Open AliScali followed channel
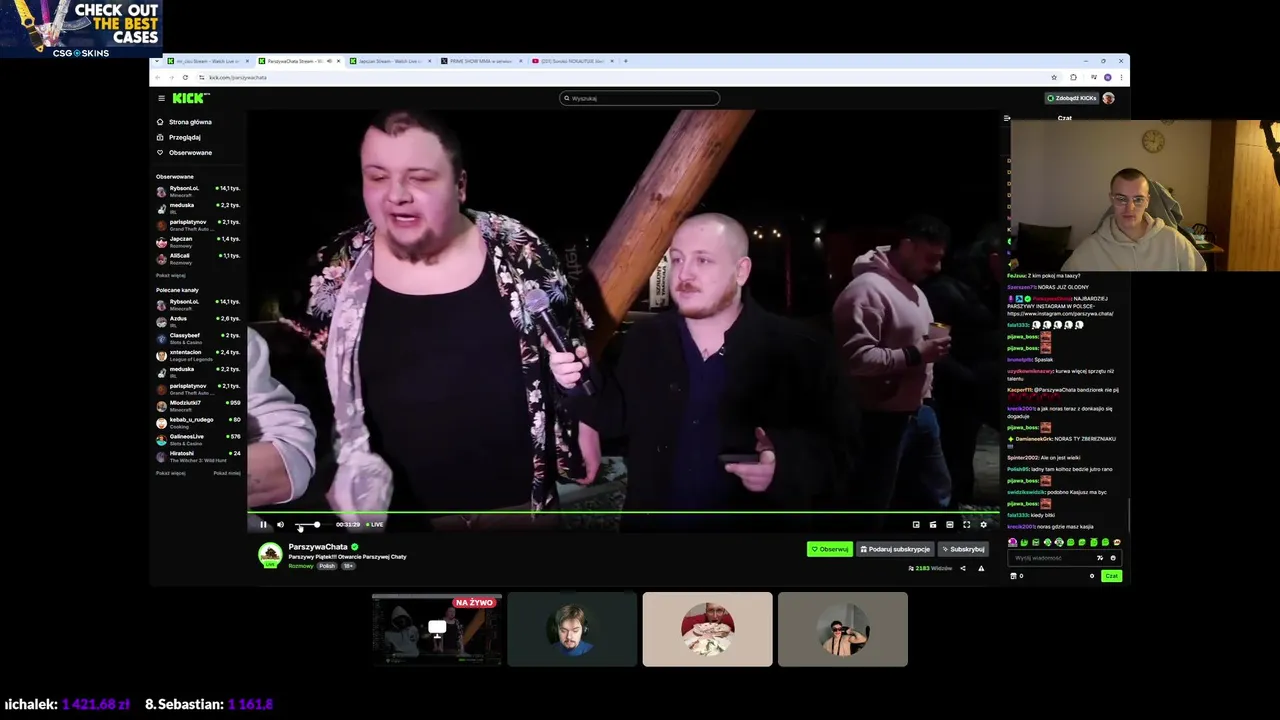This screenshot has width=1280, height=720. point(198,258)
